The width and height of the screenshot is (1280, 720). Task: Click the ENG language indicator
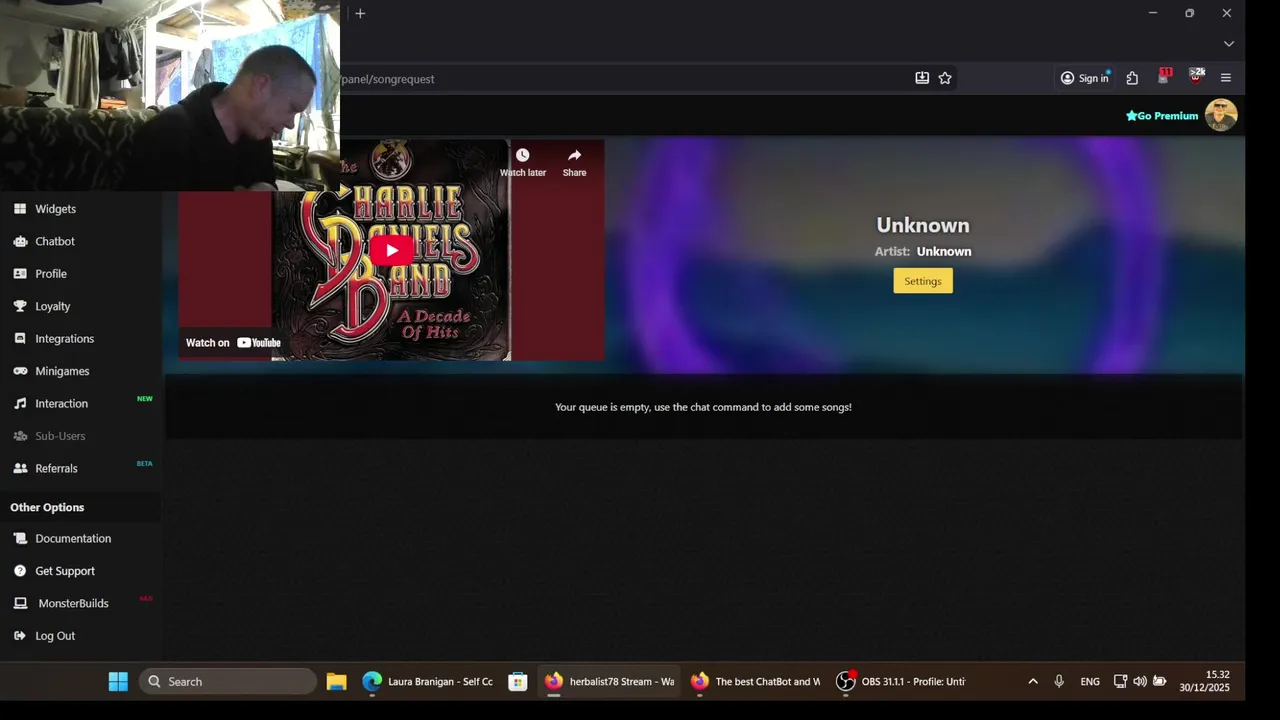pos(1090,682)
